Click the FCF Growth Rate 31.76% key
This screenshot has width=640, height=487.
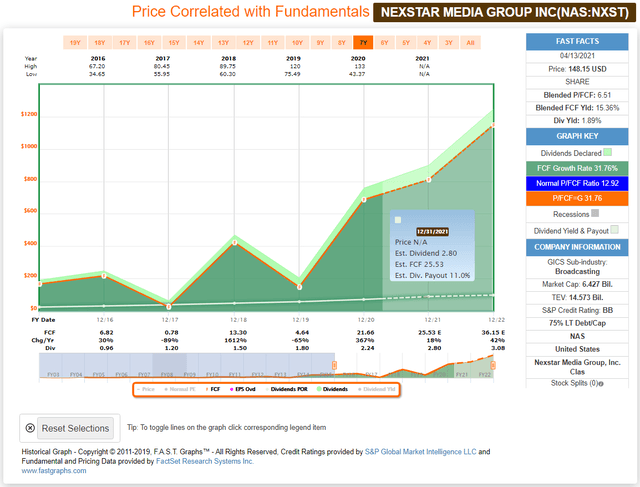[577, 168]
